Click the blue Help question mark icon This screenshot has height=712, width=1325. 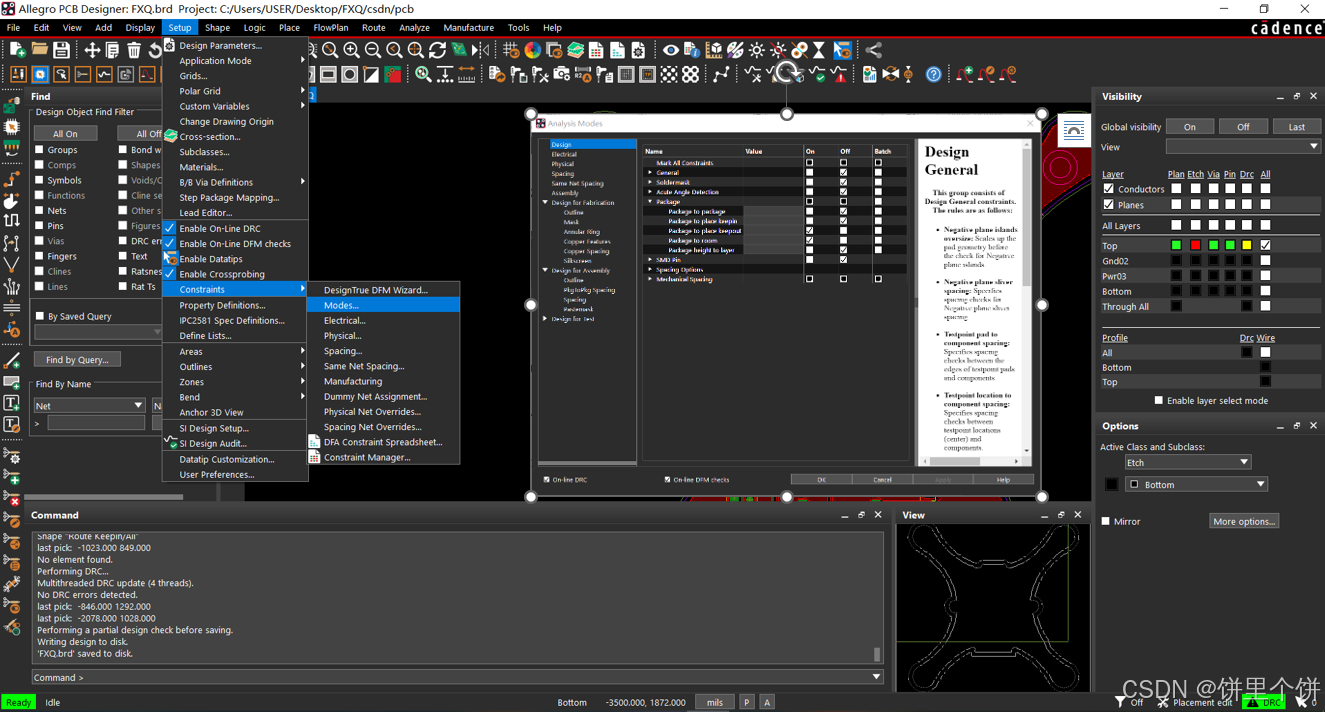pos(933,74)
